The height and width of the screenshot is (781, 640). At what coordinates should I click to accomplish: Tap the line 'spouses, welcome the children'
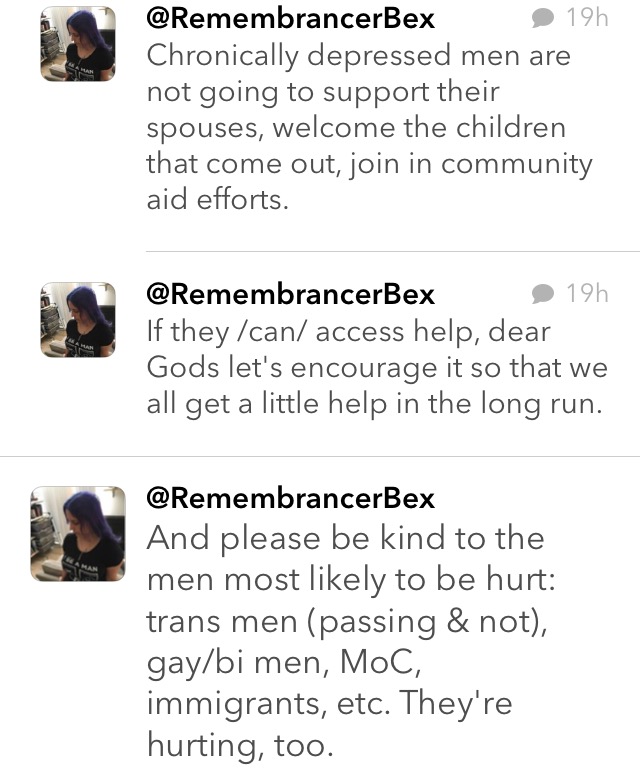[356, 128]
